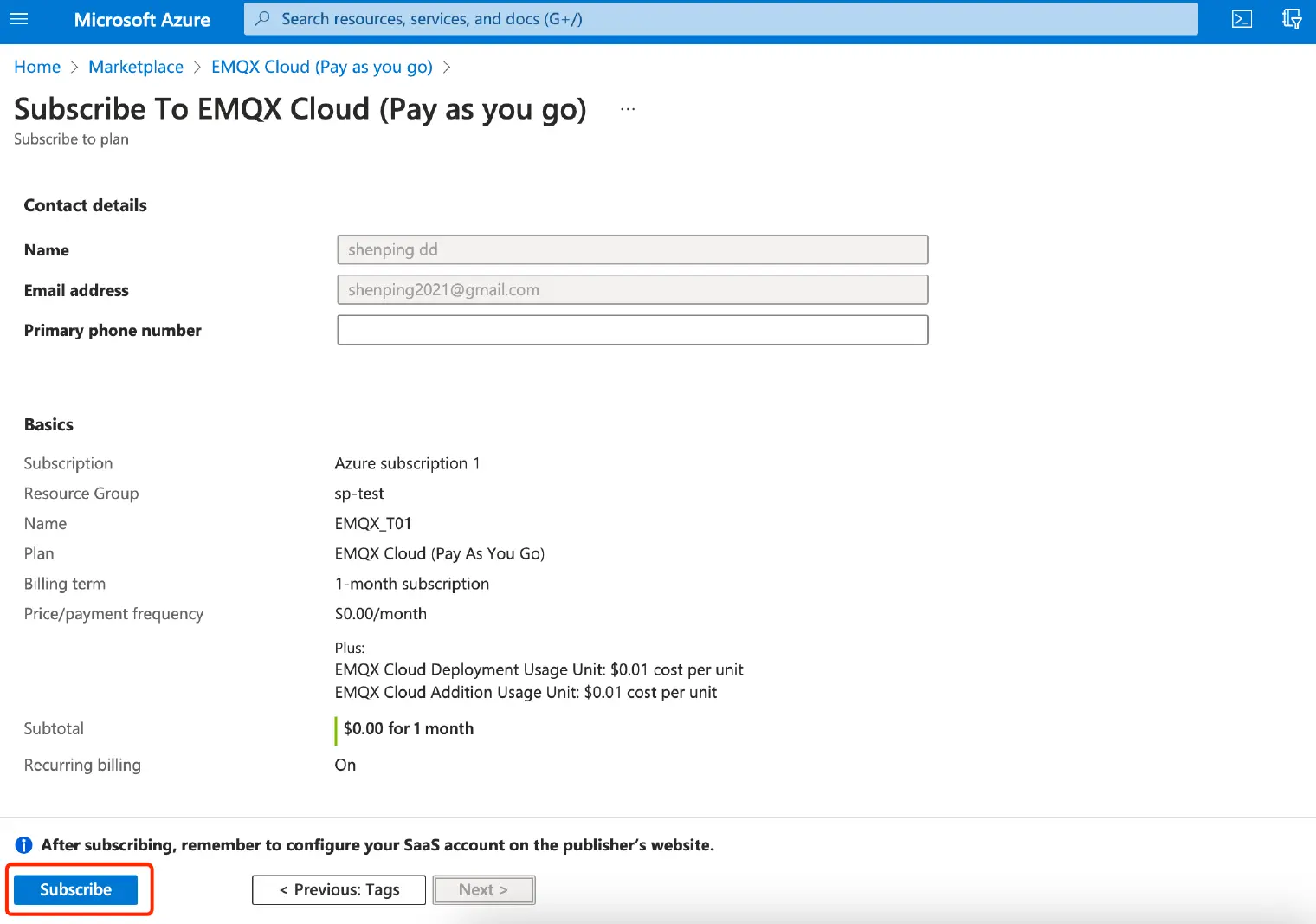
Task: Click the 'Subtotal' label
Action: (54, 728)
